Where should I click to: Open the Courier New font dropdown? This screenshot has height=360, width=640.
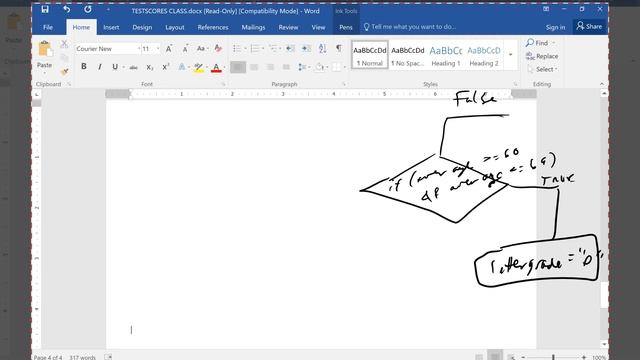139,49
